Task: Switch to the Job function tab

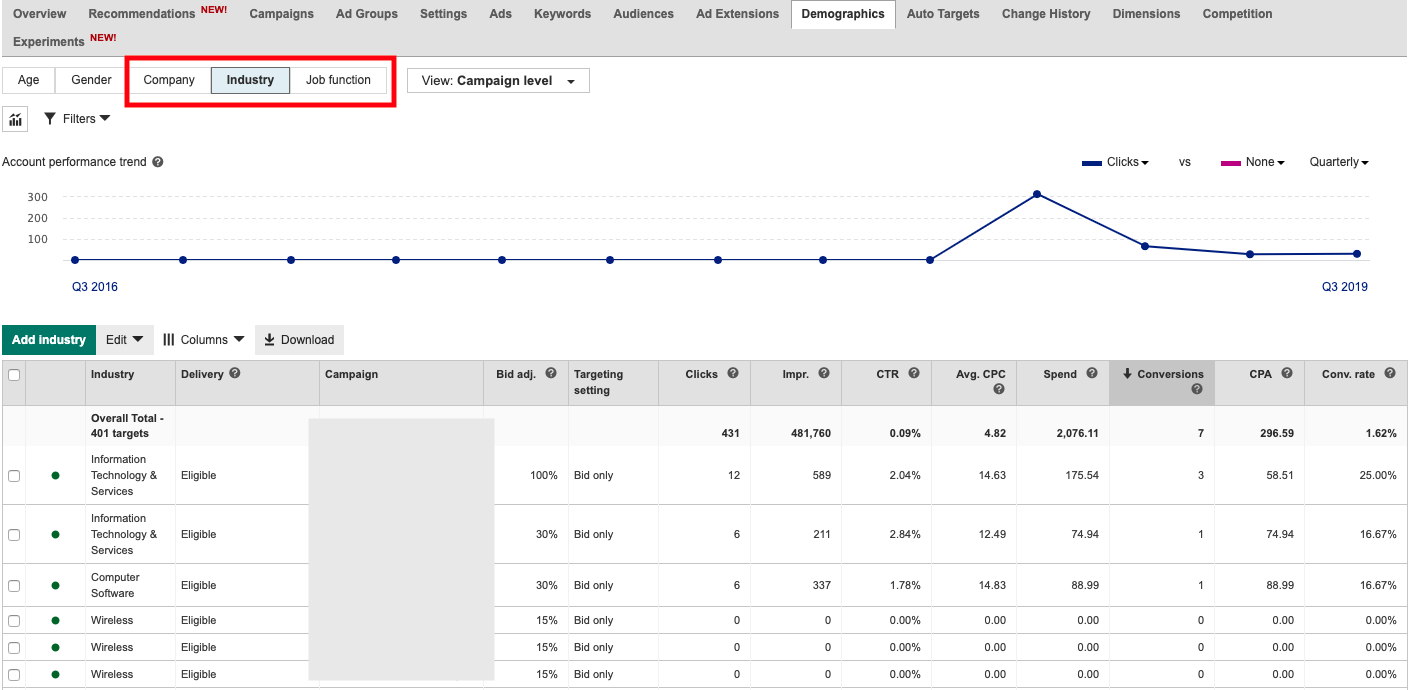Action: click(x=339, y=80)
